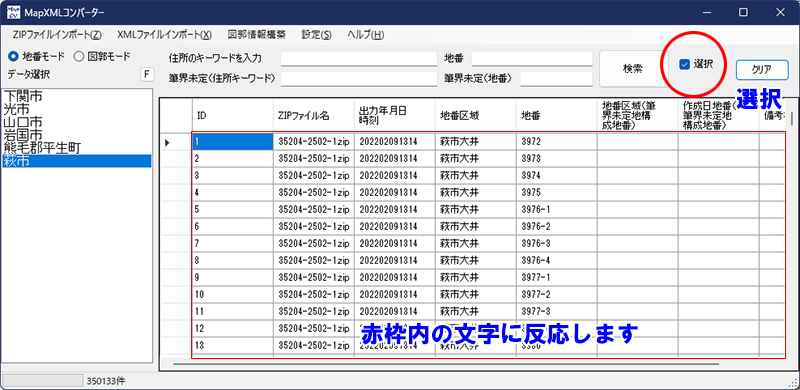Click 地番 cell 3976-2
The width and height of the screenshot is (800, 390).
pyautogui.click(x=557, y=227)
